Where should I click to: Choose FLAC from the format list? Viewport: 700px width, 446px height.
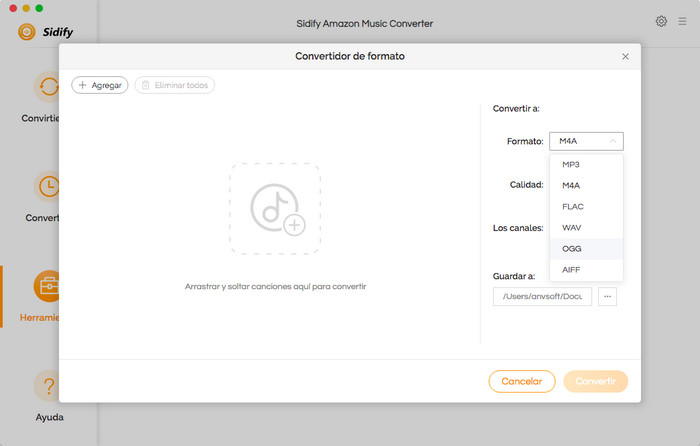(x=586, y=206)
